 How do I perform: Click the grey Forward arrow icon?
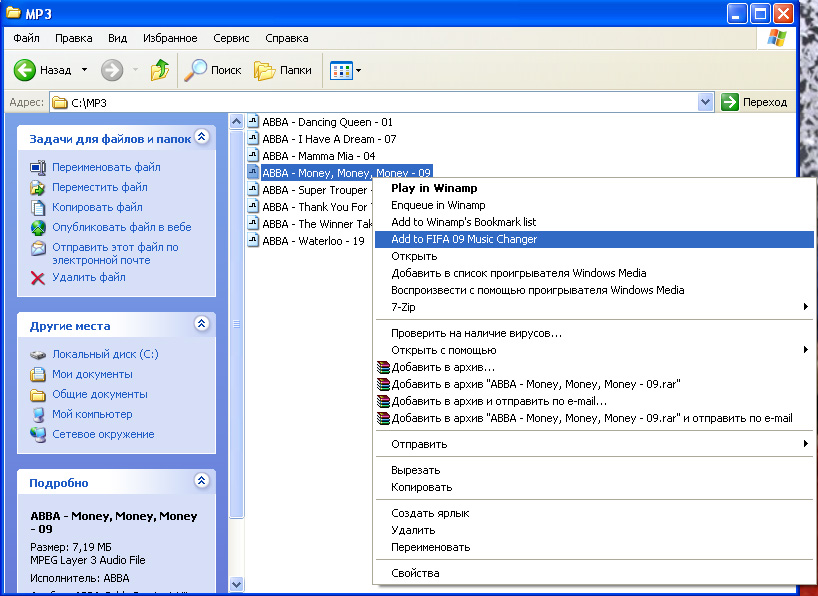pyautogui.click(x=112, y=70)
